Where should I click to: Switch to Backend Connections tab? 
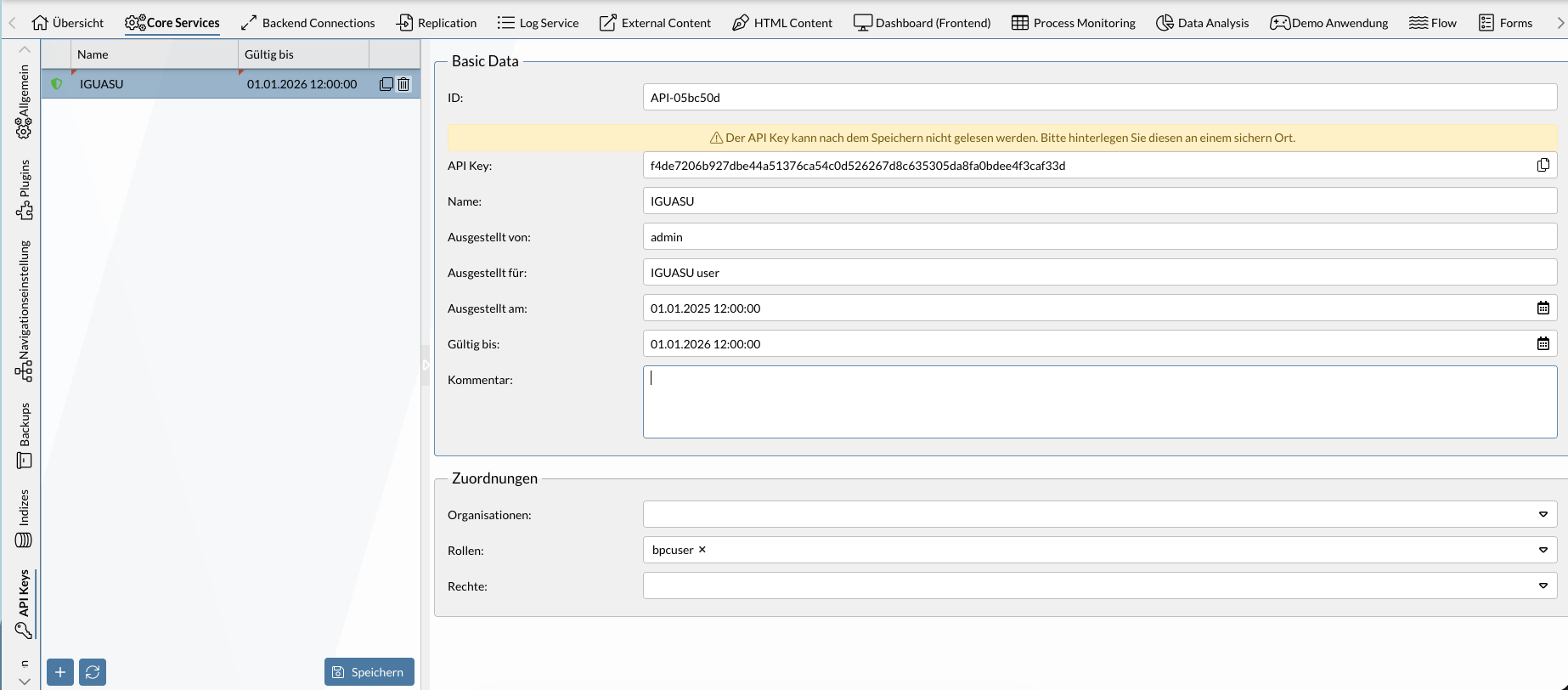307,23
